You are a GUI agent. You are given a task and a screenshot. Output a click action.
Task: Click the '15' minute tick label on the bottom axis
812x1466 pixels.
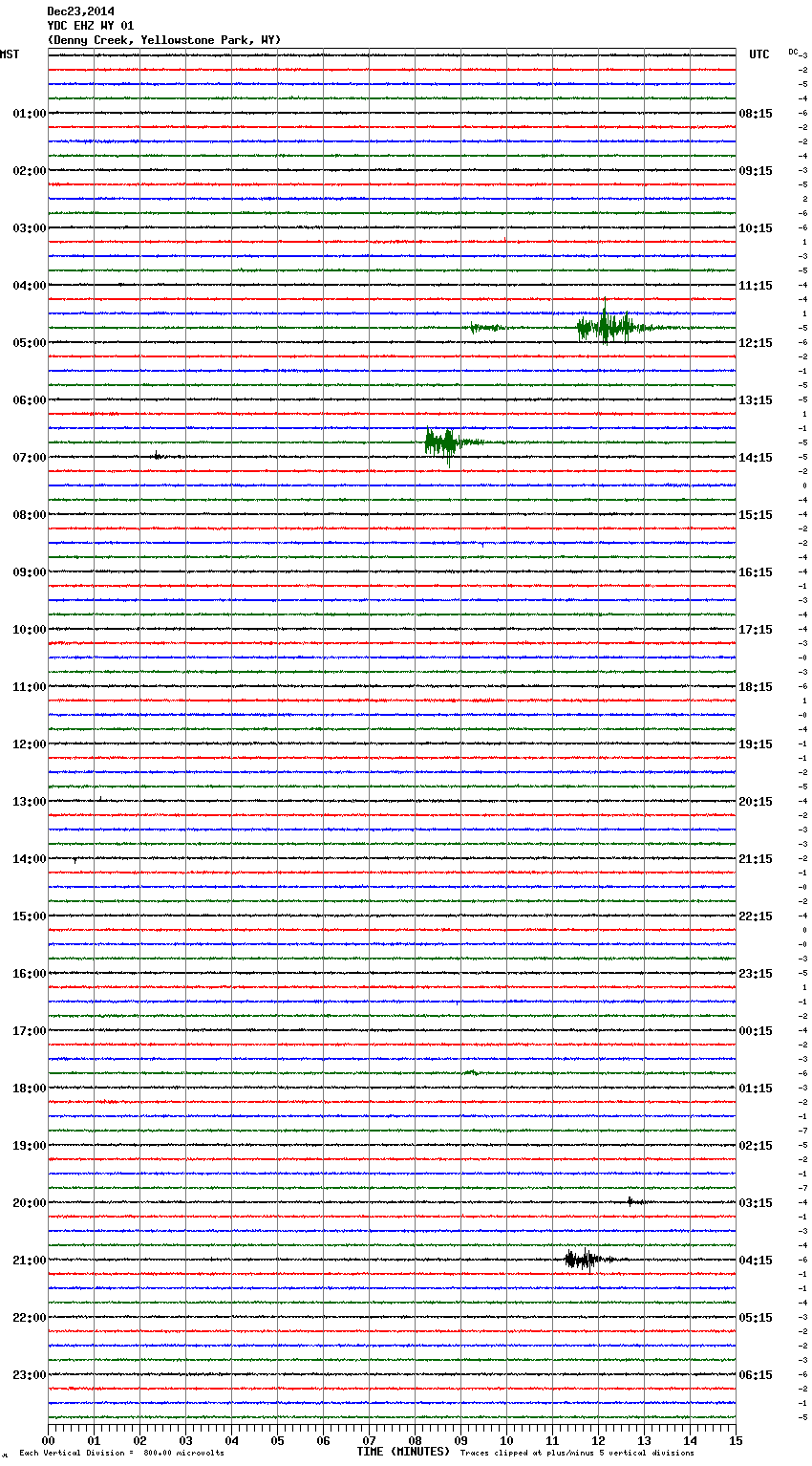click(x=736, y=1440)
